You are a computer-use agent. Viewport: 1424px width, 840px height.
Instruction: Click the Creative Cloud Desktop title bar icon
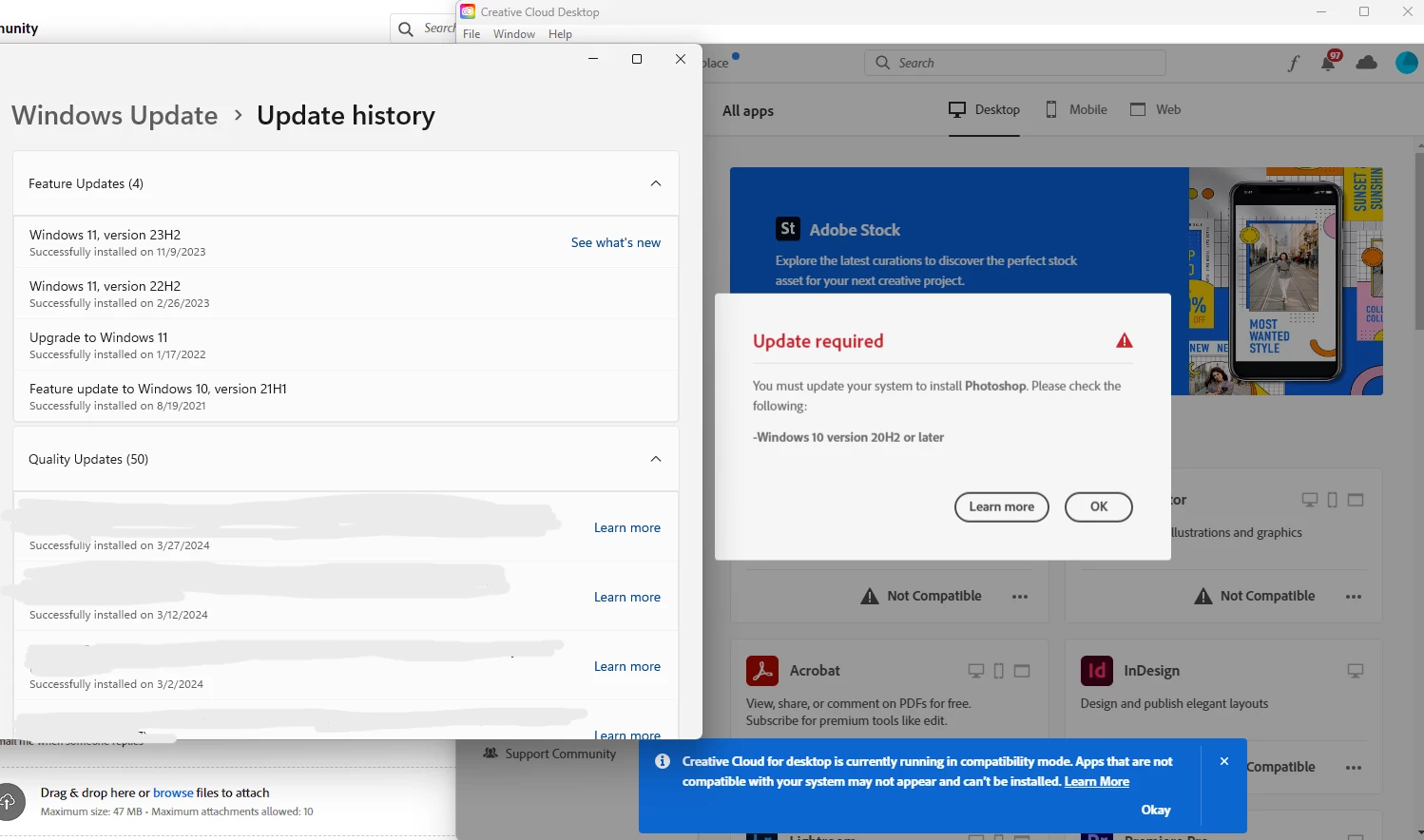tap(468, 11)
